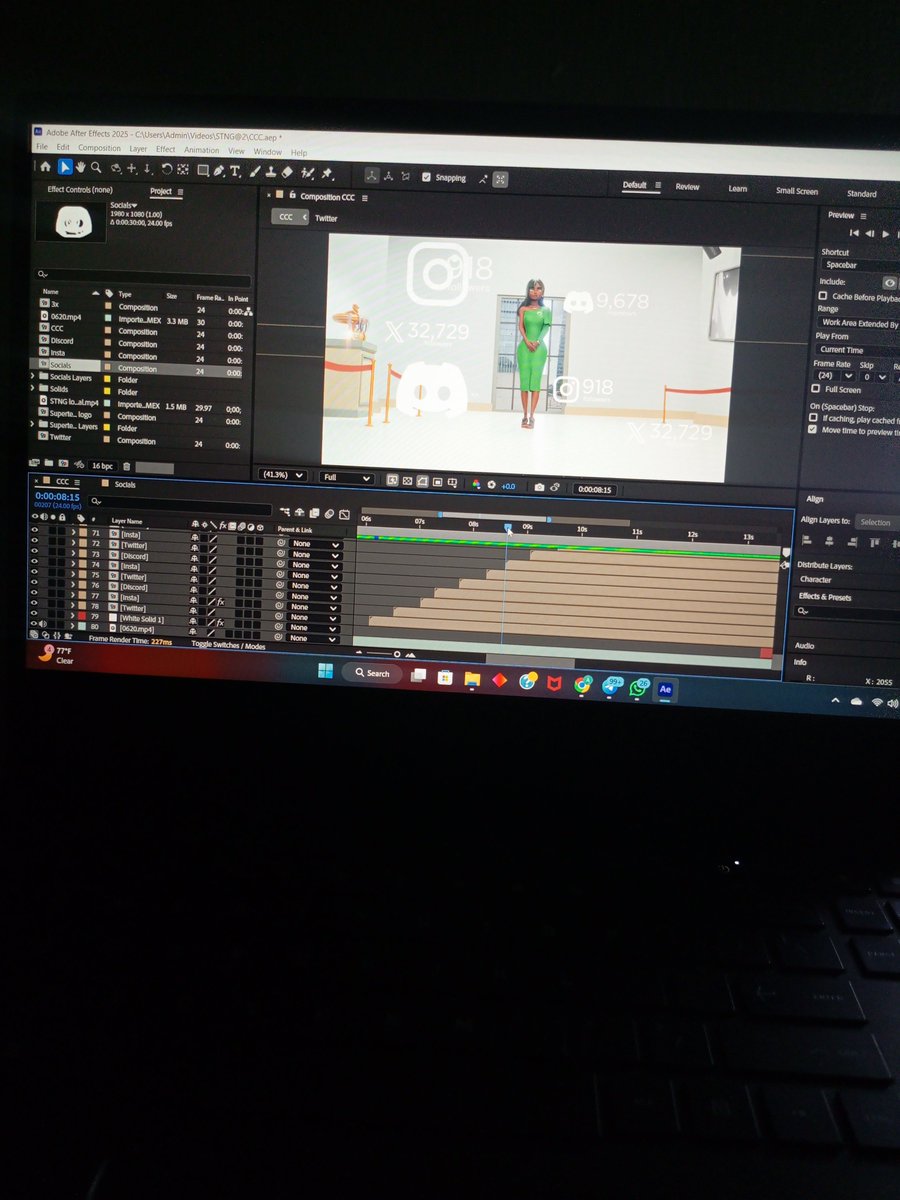
Task: Select the Pen tool
Action: [218, 170]
